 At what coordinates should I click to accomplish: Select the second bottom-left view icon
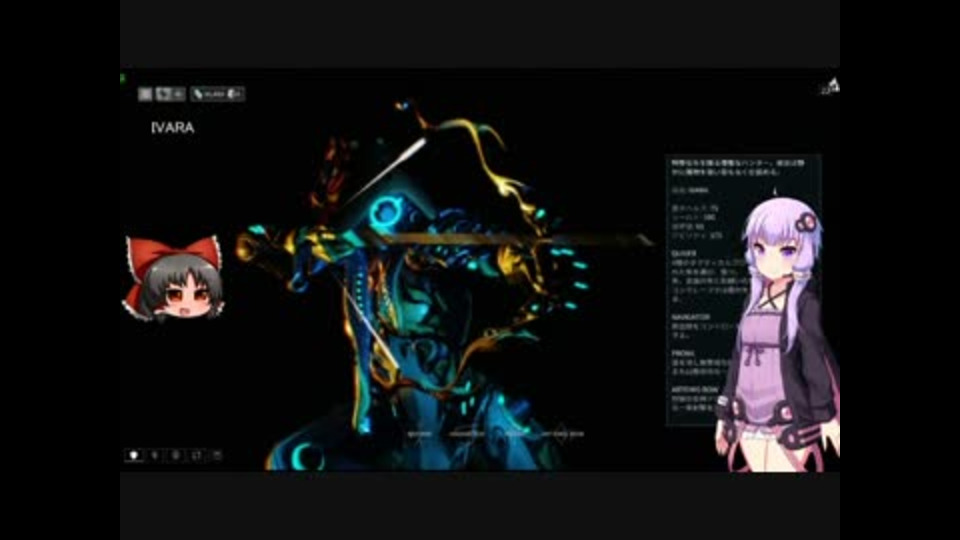[155, 455]
